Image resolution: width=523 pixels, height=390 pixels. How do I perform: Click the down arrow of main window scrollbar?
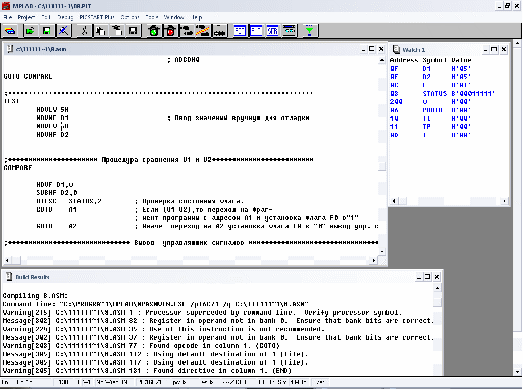click(x=517, y=371)
